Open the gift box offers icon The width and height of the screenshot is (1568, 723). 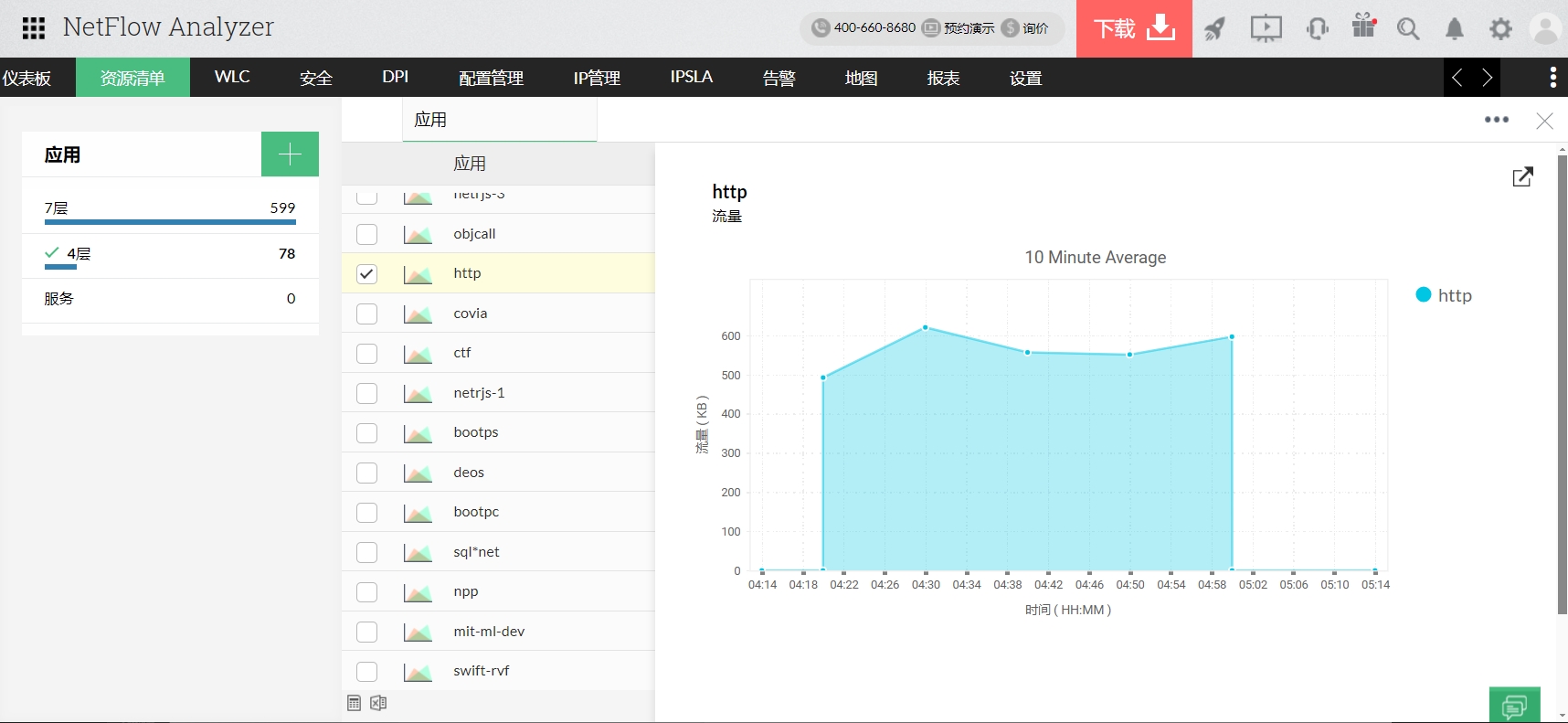tap(1363, 27)
